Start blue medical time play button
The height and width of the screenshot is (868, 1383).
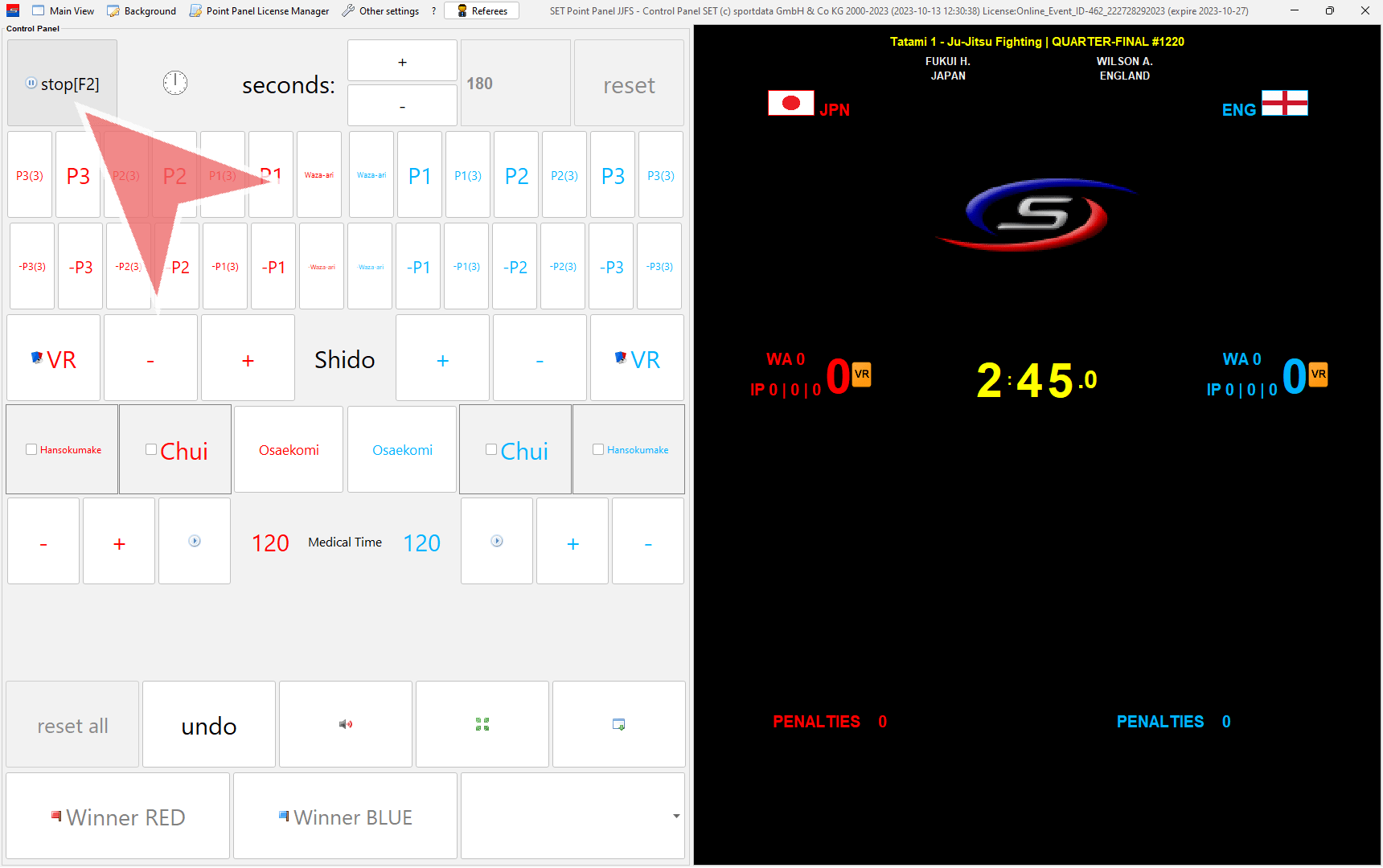[x=497, y=541]
